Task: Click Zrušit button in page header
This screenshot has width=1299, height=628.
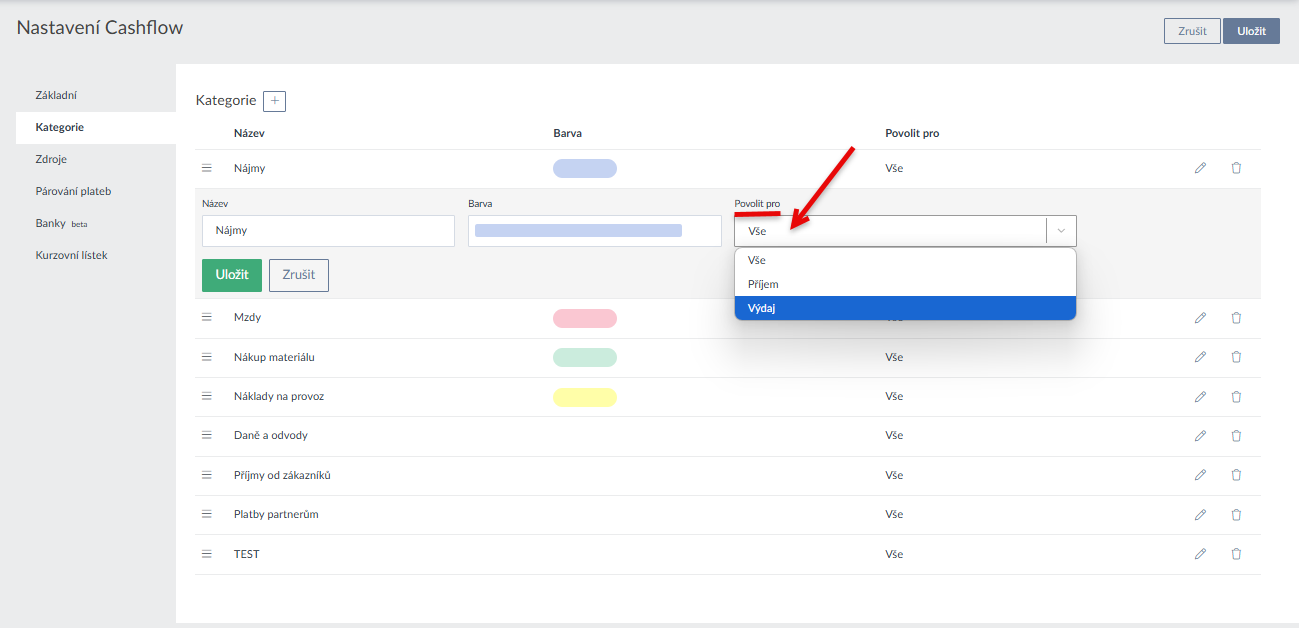Action: click(1191, 31)
